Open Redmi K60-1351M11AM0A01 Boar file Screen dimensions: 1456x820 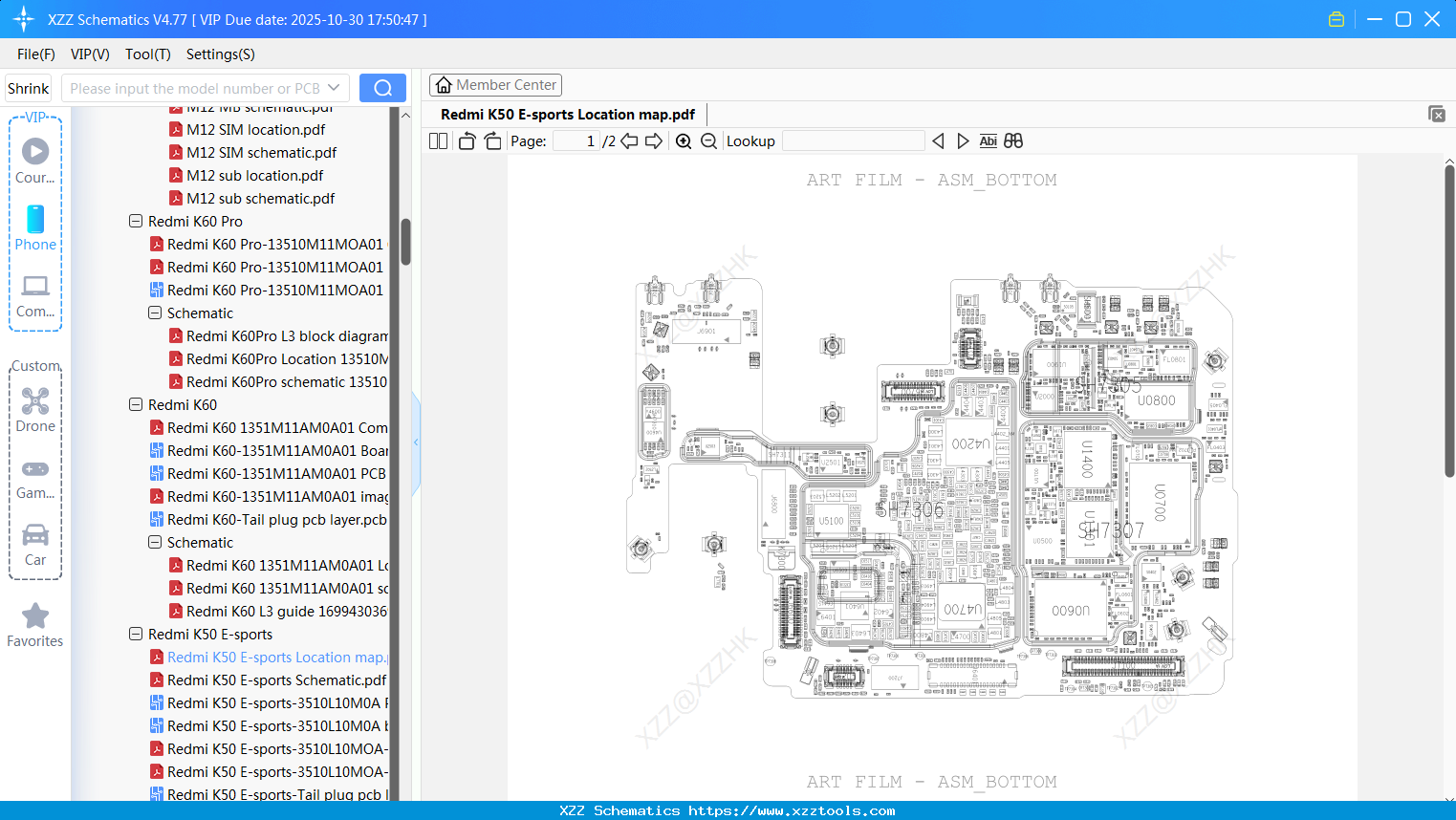point(270,450)
